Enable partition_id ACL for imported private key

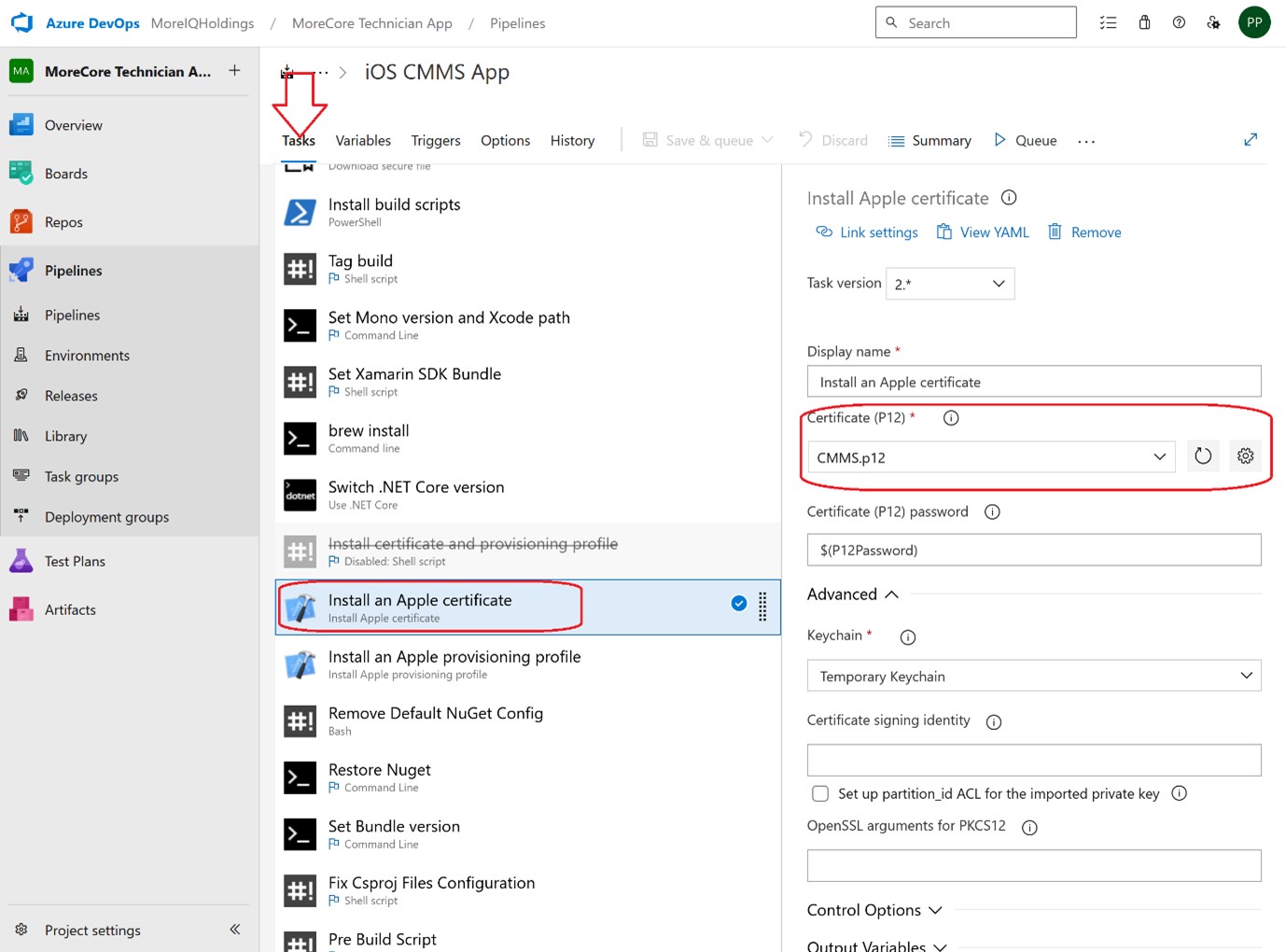click(820, 793)
